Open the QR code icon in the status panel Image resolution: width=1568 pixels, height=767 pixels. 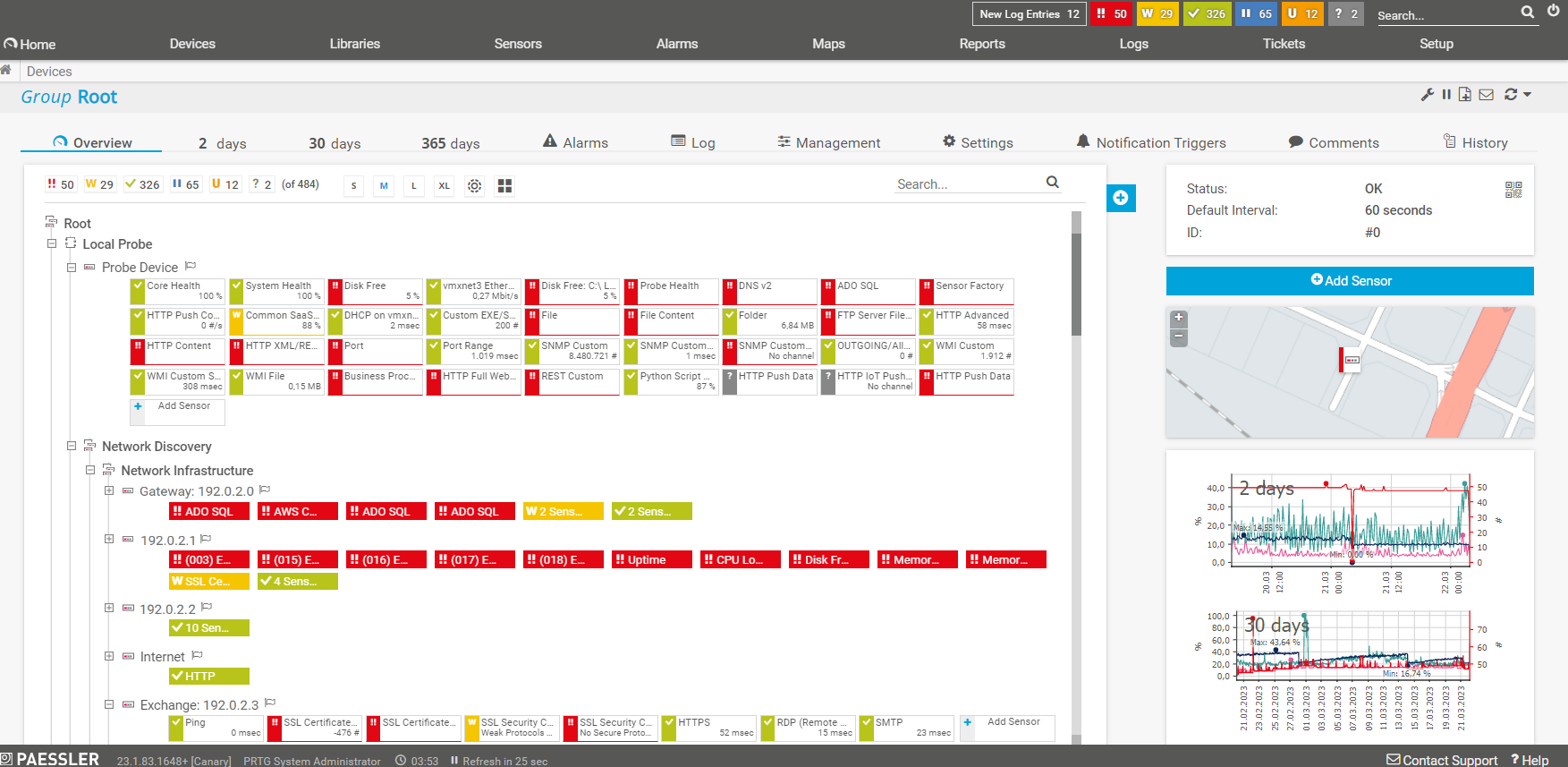tap(1513, 190)
